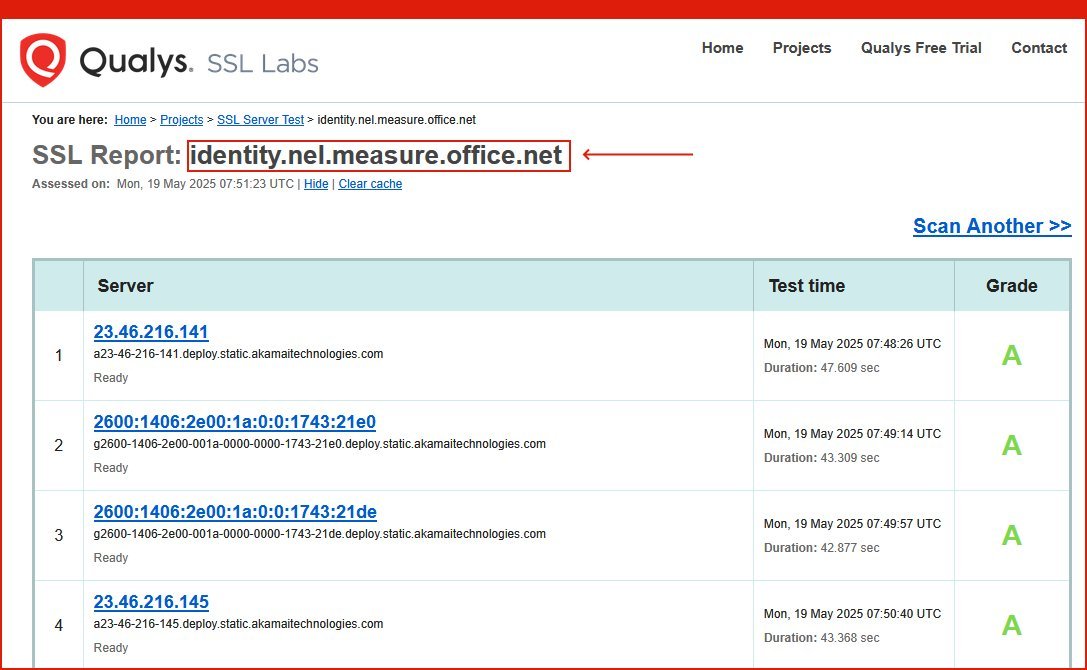Click the SSL Report domain heading identity.nel.measure.office.net

point(376,155)
